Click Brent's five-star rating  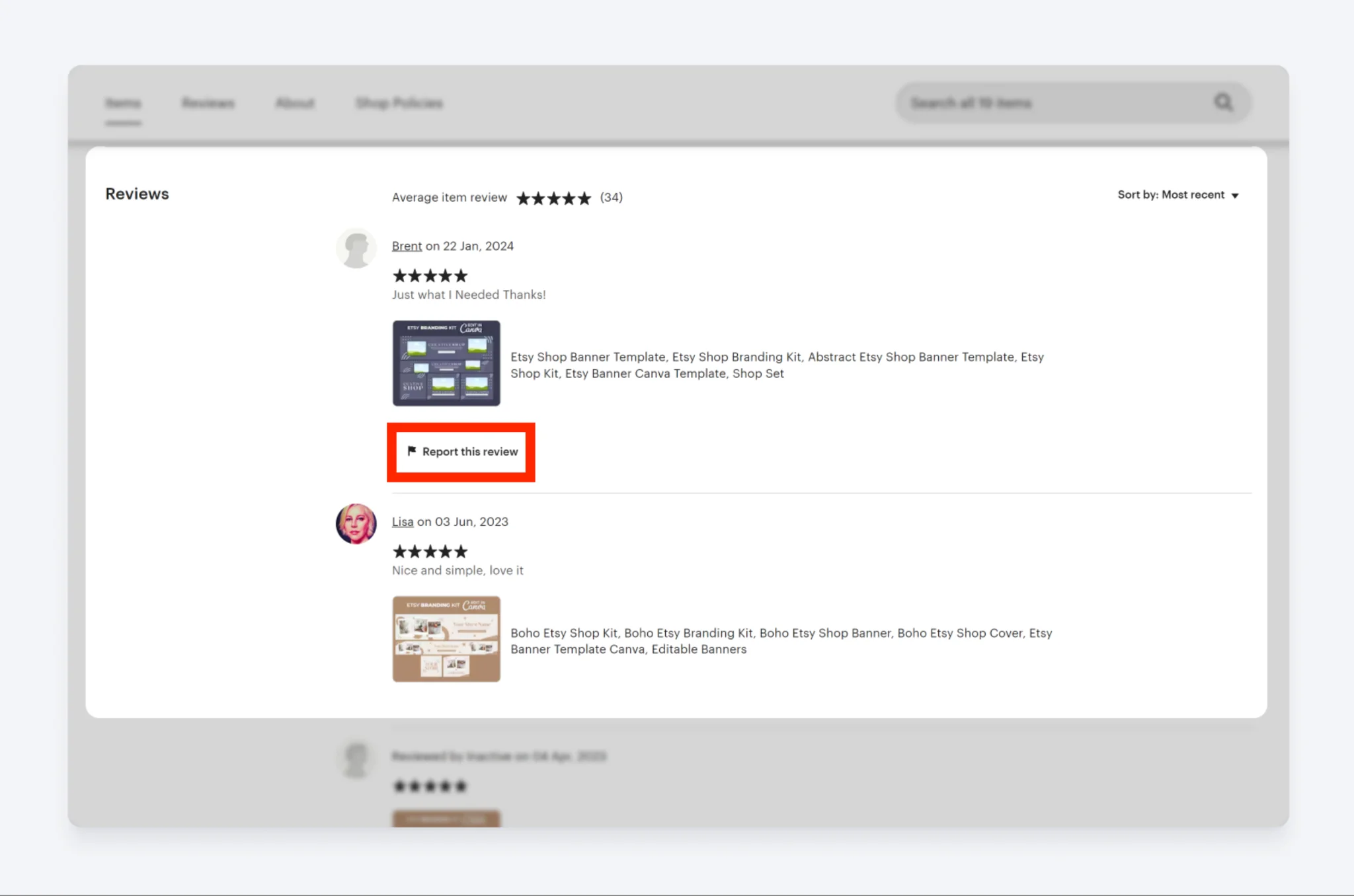pos(430,276)
